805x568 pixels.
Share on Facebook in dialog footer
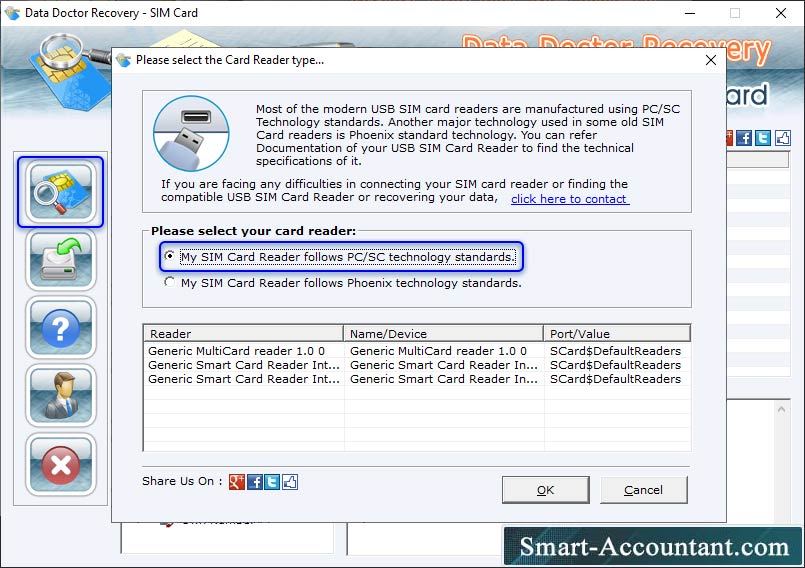[x=255, y=482]
